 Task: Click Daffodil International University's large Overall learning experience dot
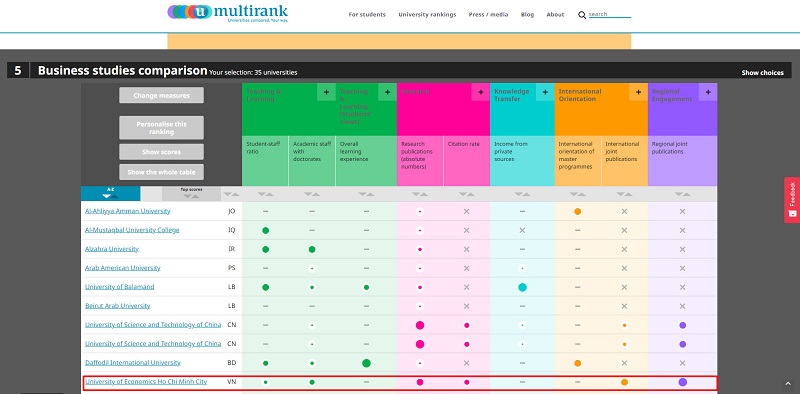(366, 363)
